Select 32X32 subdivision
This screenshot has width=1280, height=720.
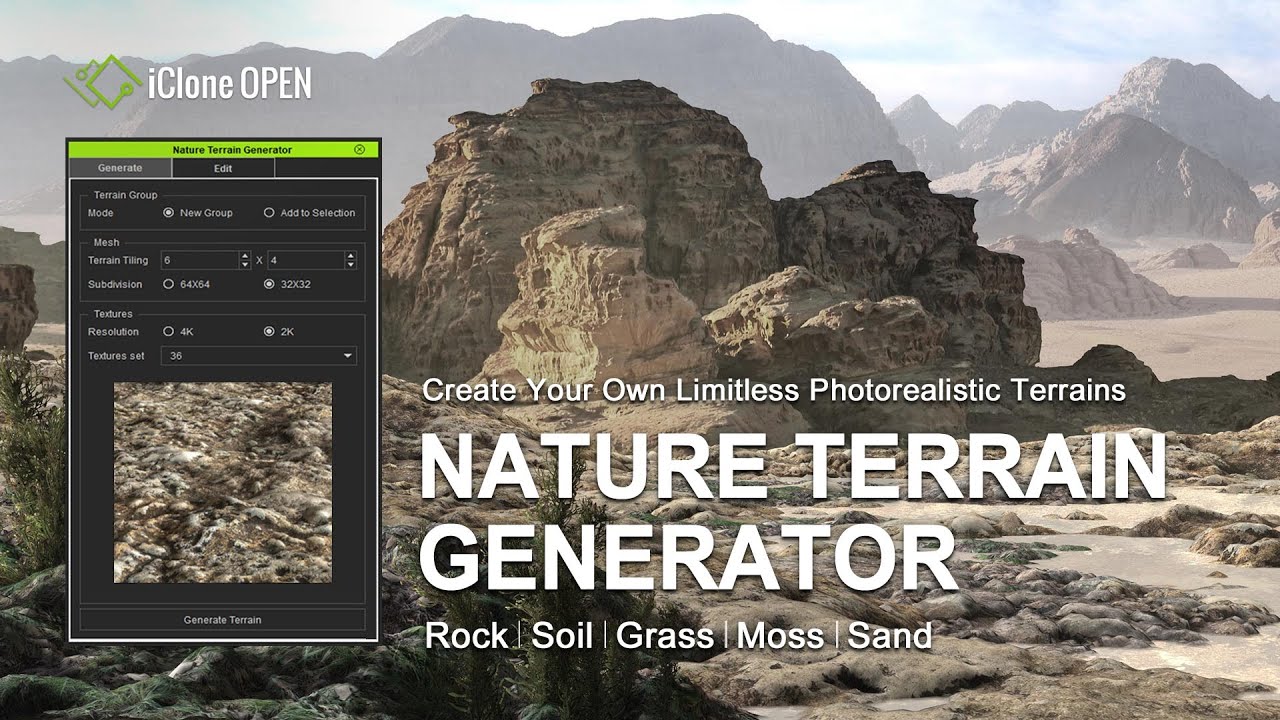coord(269,284)
